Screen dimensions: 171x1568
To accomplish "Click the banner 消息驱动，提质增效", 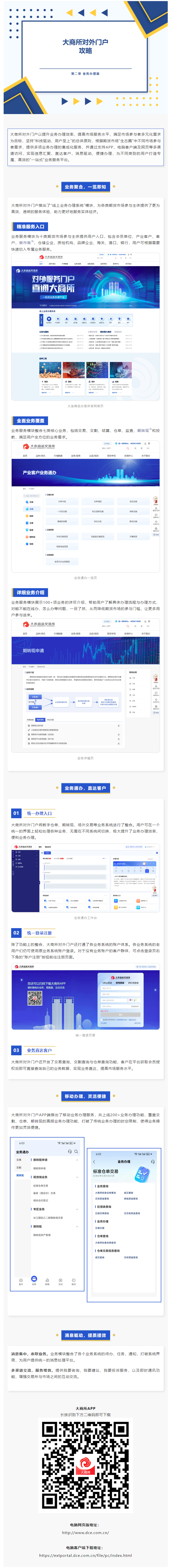I will [x=85, y=1336].
